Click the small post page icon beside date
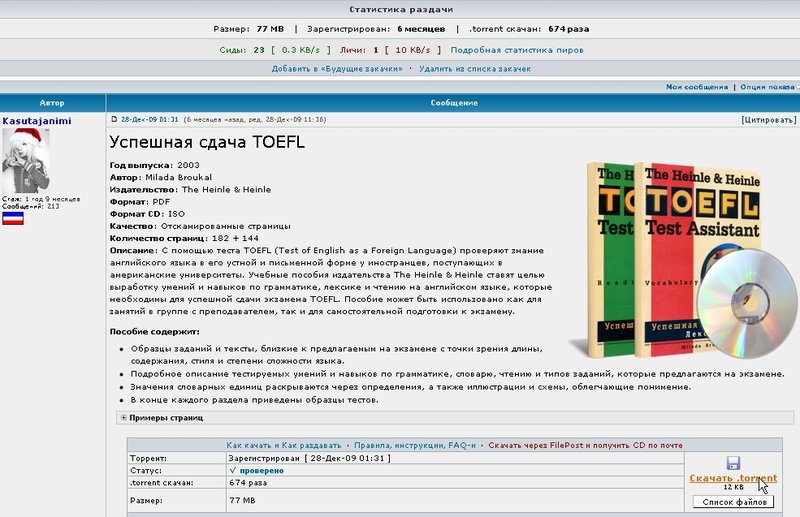Image resolution: width=800 pixels, height=517 pixels. coord(114,119)
